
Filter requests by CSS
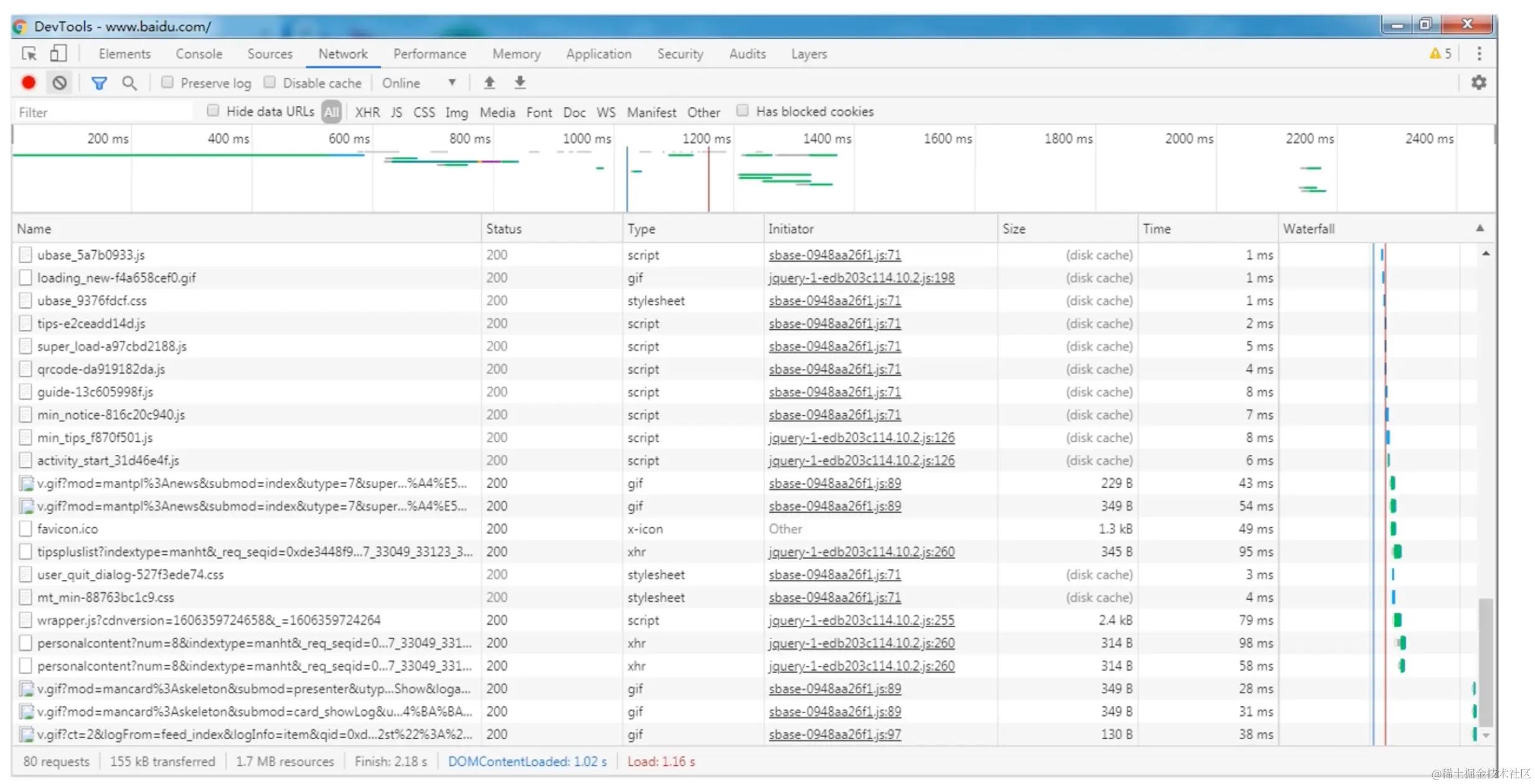point(424,113)
